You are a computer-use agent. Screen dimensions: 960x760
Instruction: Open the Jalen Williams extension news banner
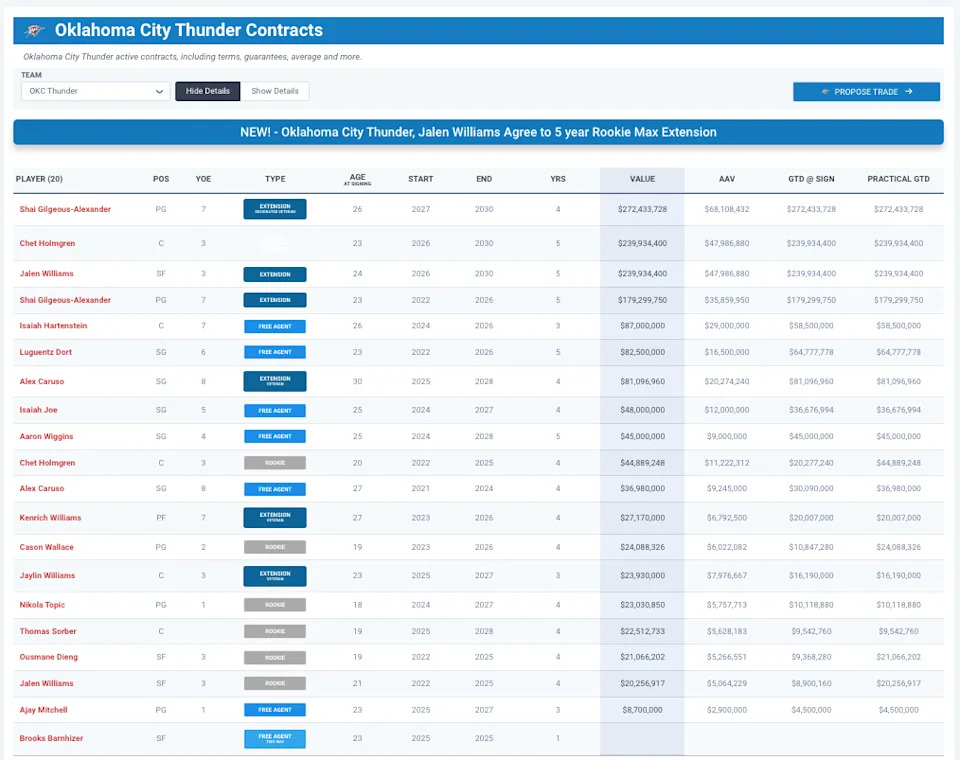(477, 131)
